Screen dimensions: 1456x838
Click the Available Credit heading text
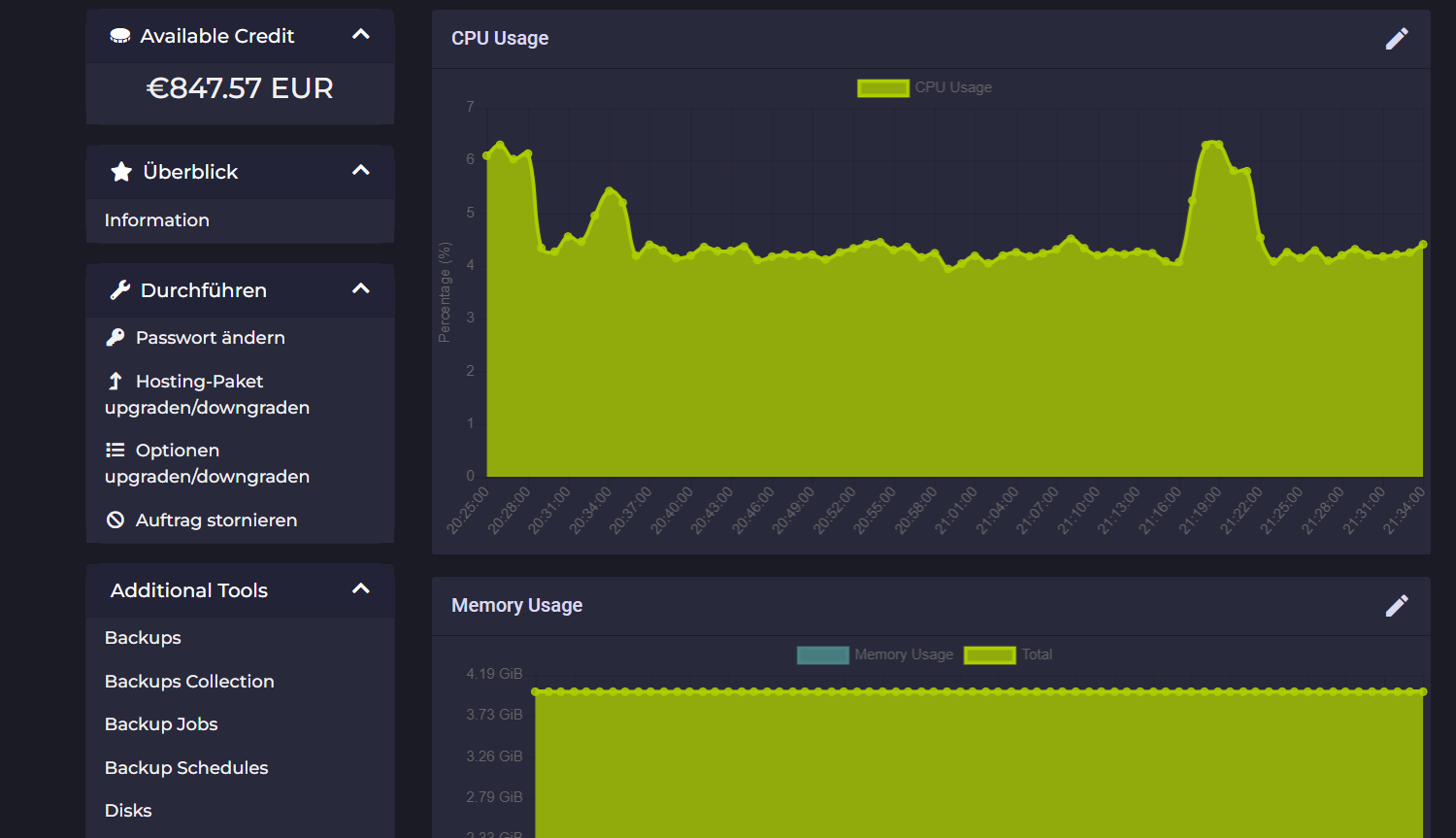217,36
